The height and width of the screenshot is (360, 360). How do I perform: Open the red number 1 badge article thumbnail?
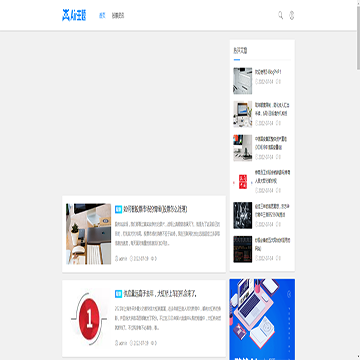[x=89, y=319]
